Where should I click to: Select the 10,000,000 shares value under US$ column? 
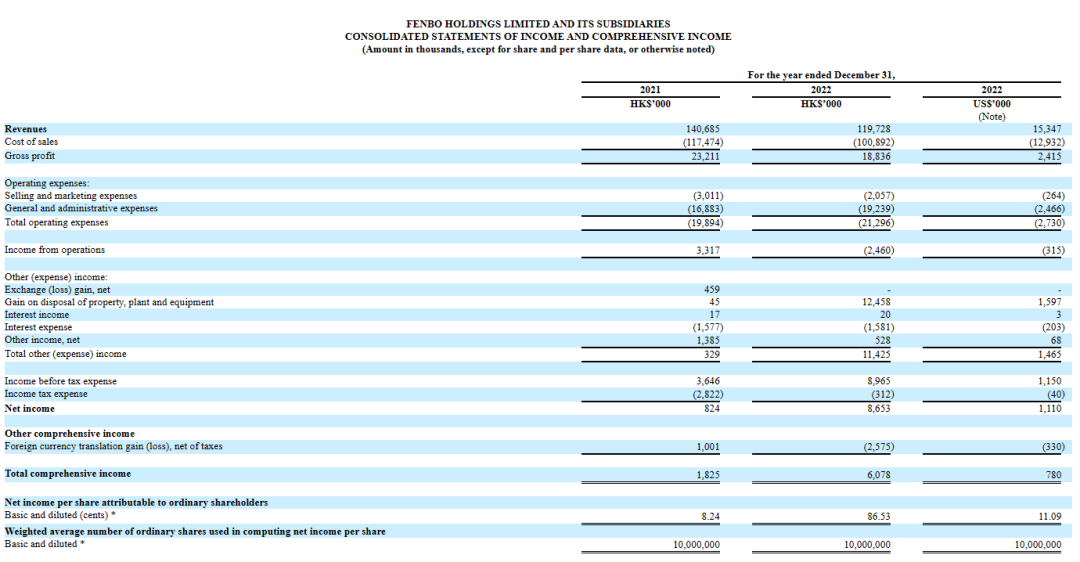click(1038, 545)
